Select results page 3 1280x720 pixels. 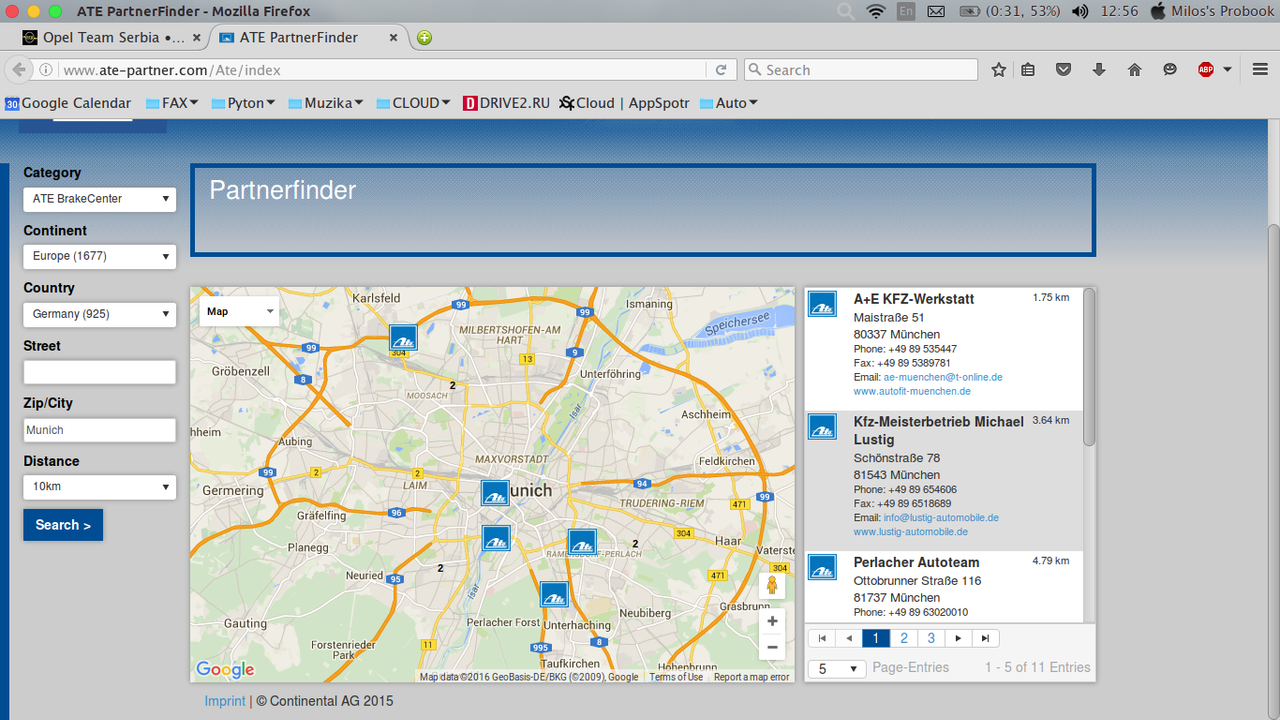(931, 638)
